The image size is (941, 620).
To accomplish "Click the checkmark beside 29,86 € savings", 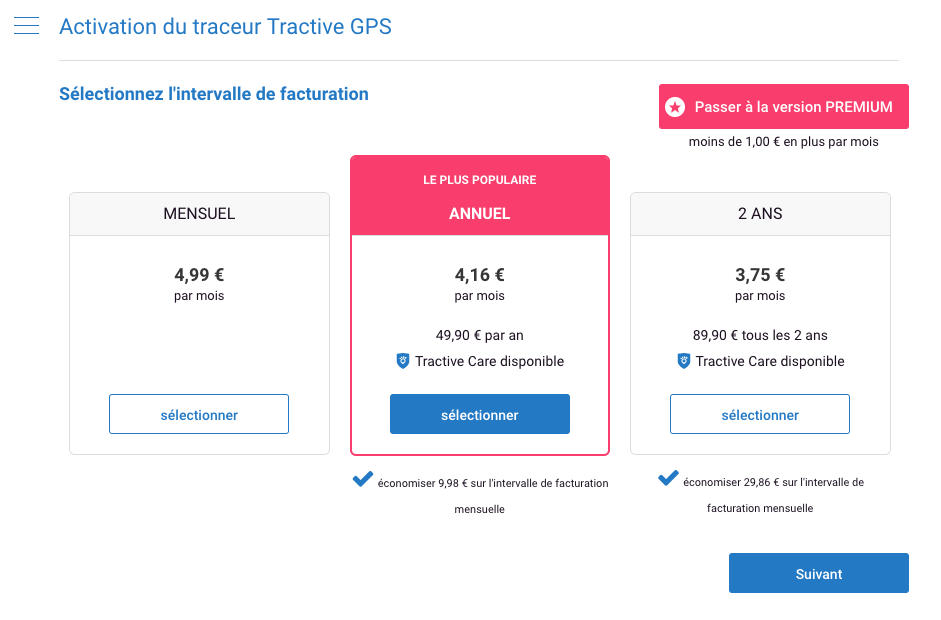I will tap(668, 478).
